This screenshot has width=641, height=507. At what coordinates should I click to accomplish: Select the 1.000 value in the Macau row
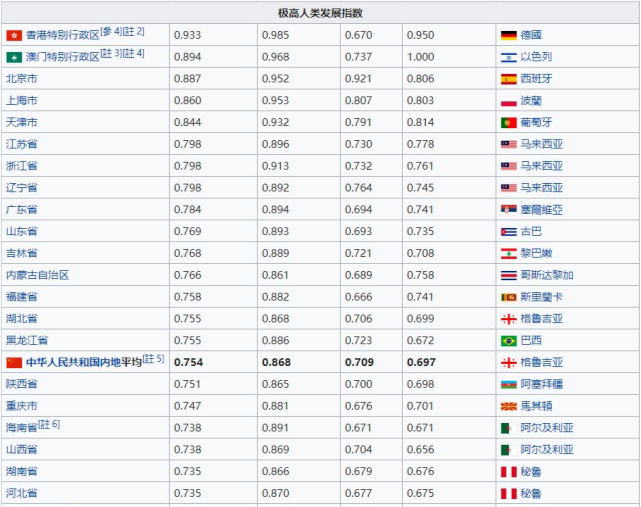(x=420, y=57)
